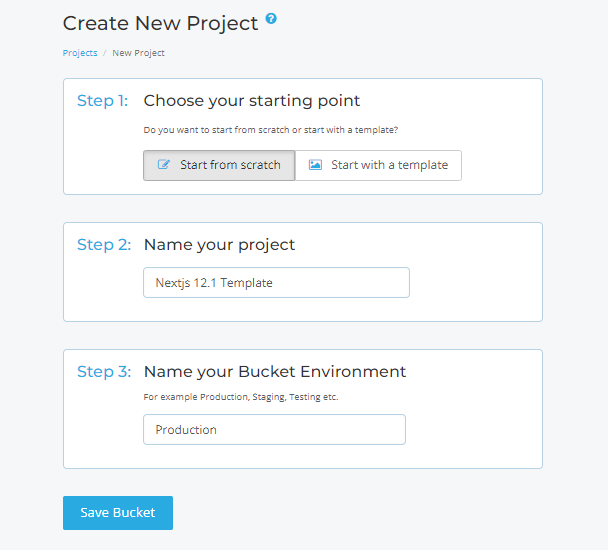The image size is (608, 550).
Task: Select the Start from scratch option
Action: coord(219,165)
